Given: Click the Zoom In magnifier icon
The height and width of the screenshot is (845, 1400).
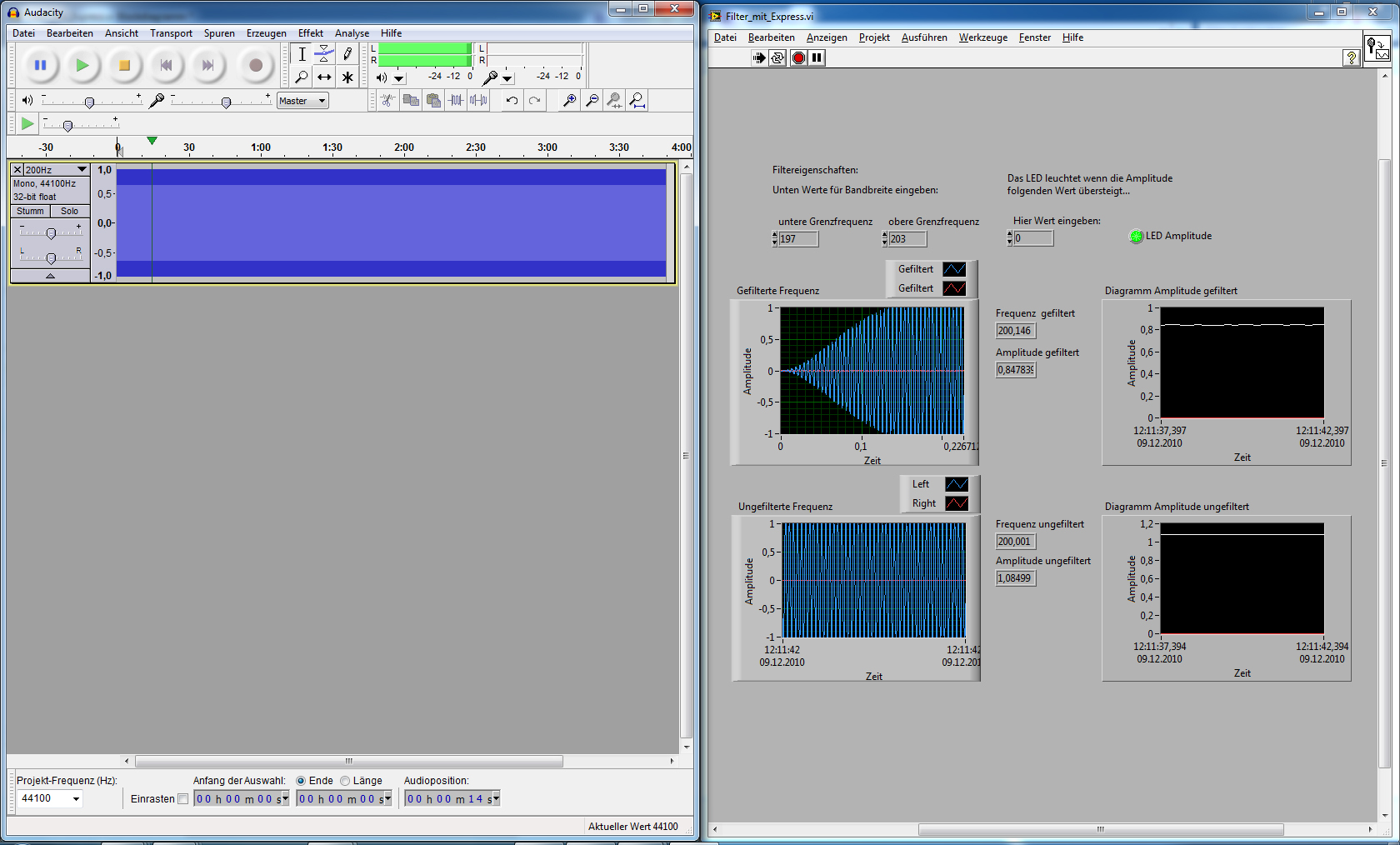Looking at the screenshot, I should point(569,100).
